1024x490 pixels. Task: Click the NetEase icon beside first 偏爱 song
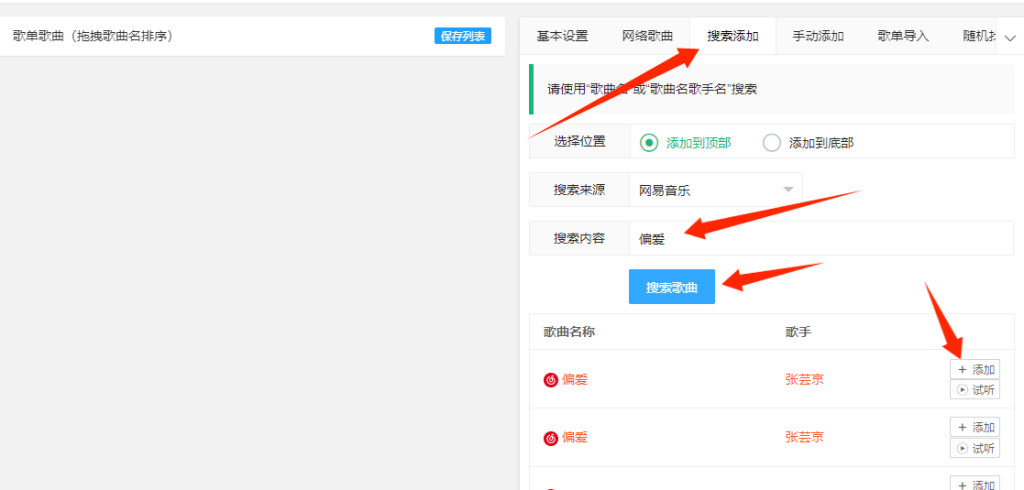click(x=550, y=380)
